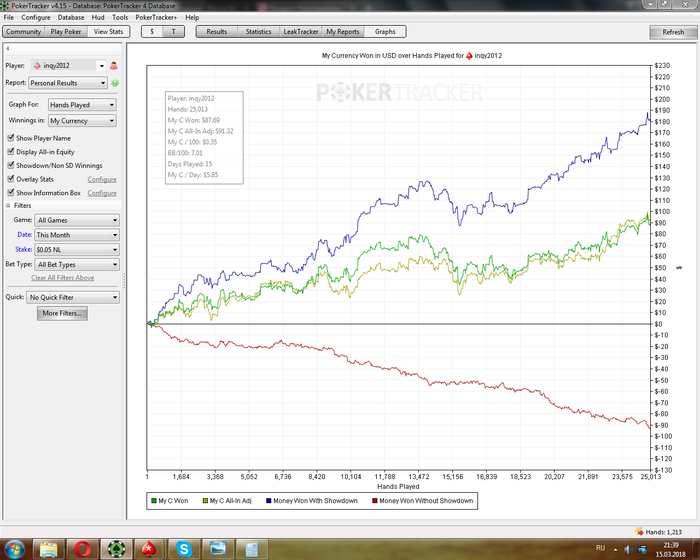Click the Clear All Filters Above link
Image resolution: width=700 pixels, height=560 pixels.
click(x=63, y=277)
